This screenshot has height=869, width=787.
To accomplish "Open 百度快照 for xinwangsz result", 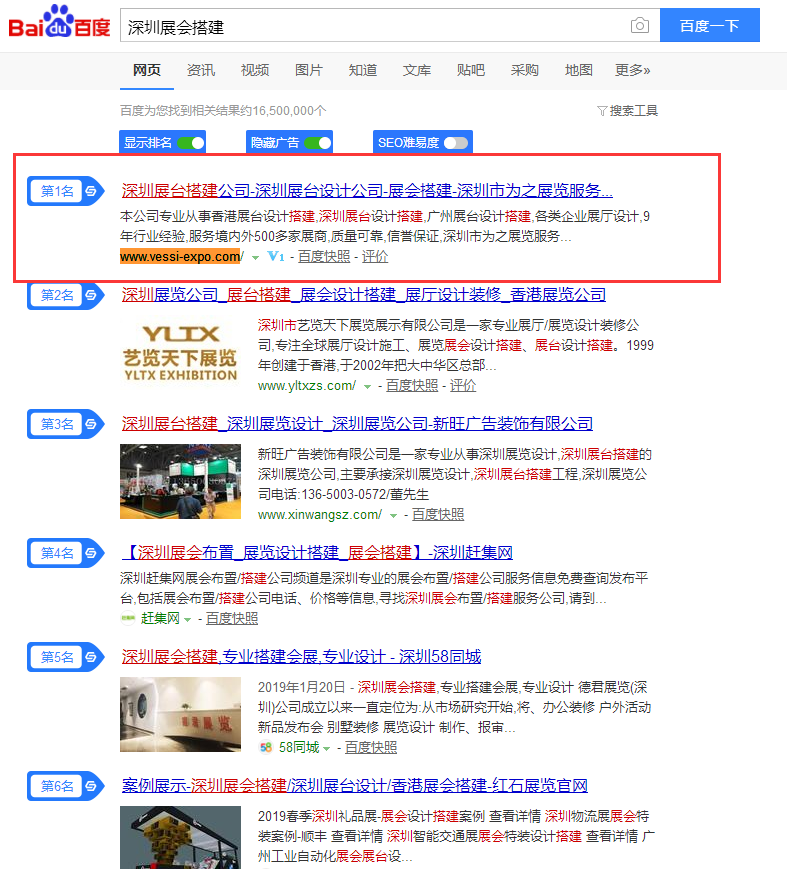I will pyautogui.click(x=438, y=515).
